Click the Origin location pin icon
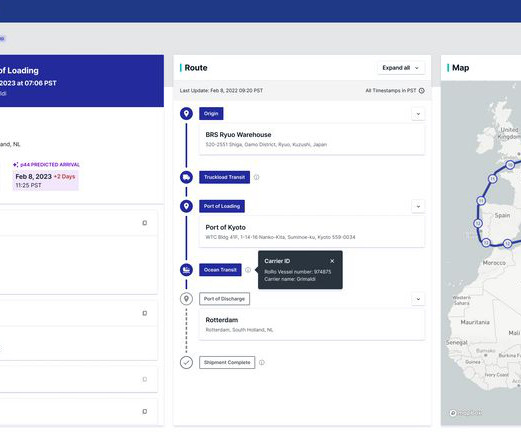 point(186,114)
